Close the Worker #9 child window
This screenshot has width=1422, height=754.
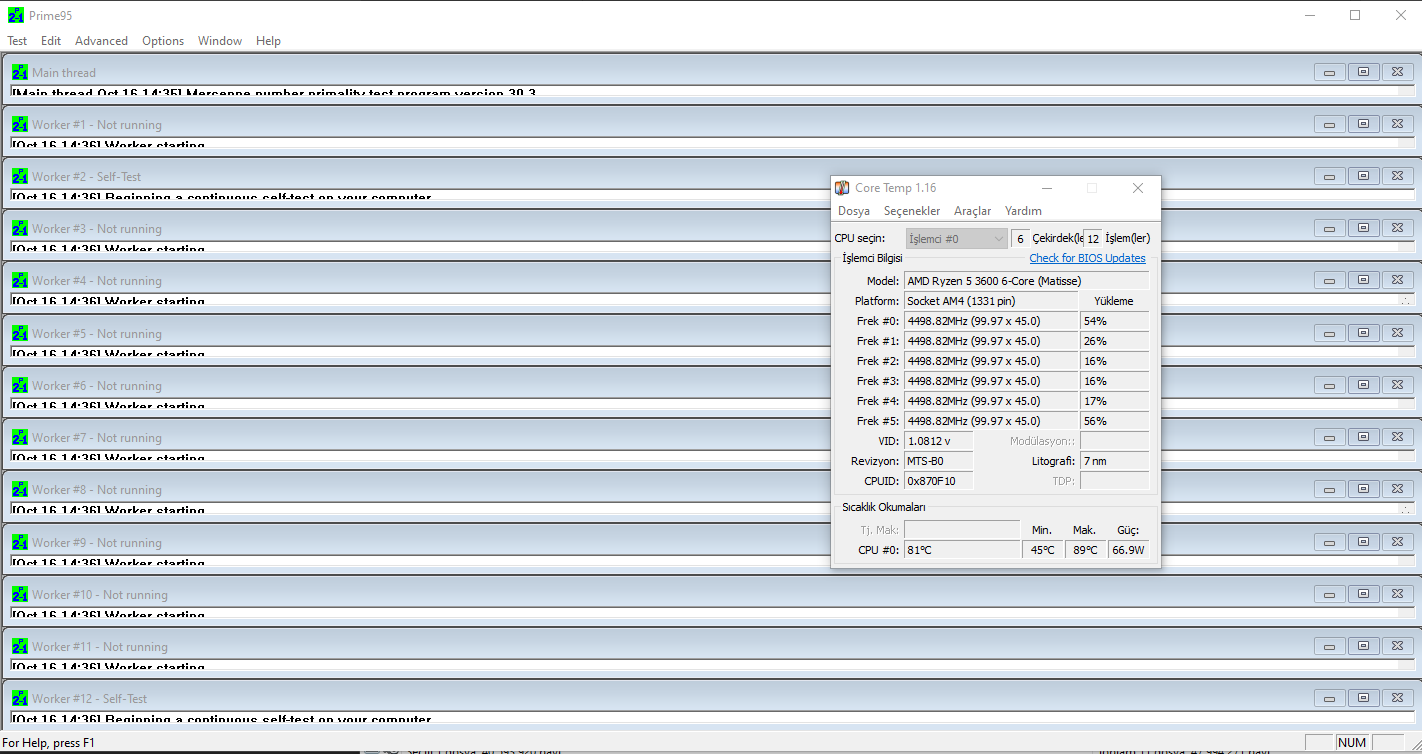click(1397, 542)
